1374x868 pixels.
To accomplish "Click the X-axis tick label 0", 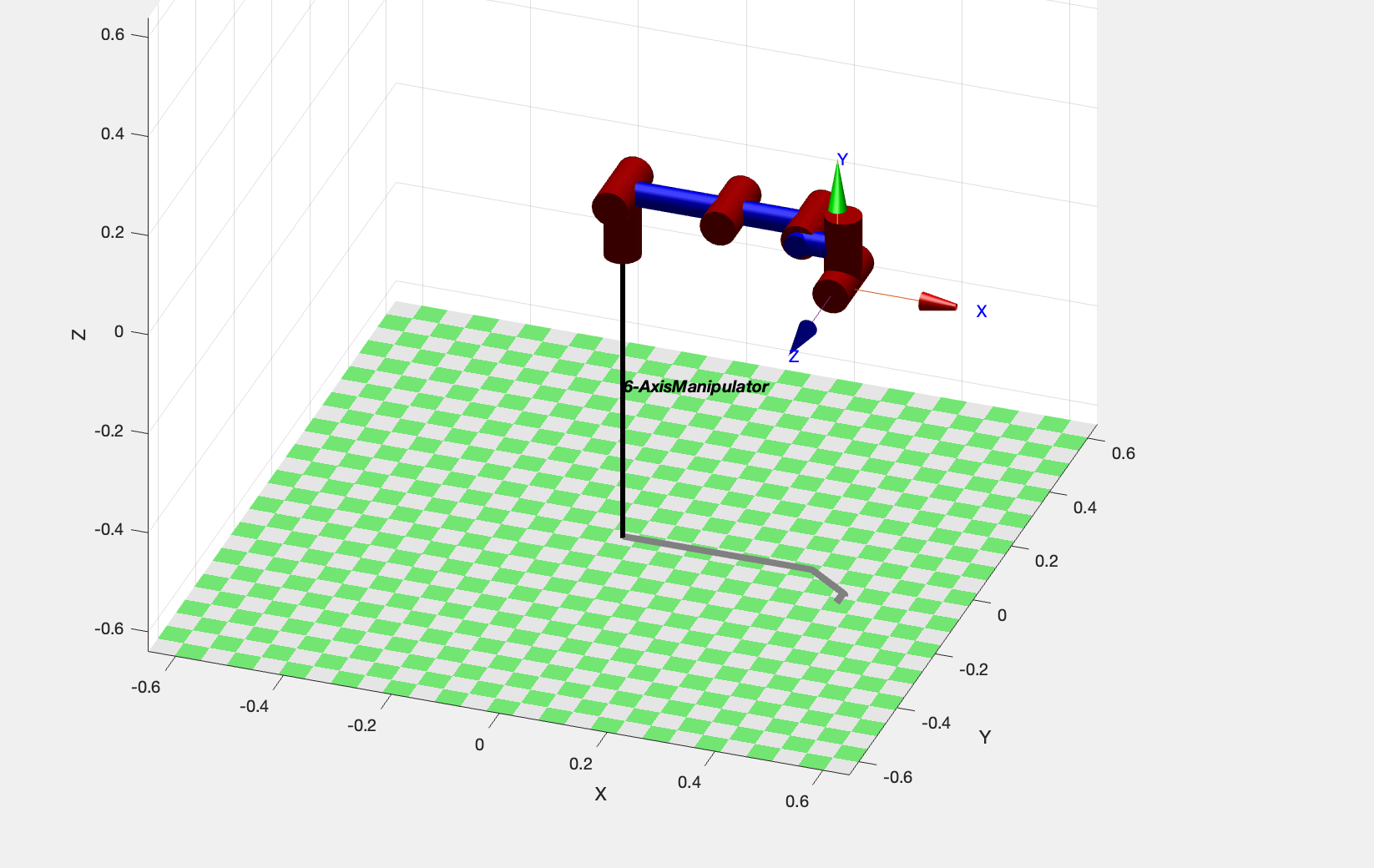I will [479, 745].
